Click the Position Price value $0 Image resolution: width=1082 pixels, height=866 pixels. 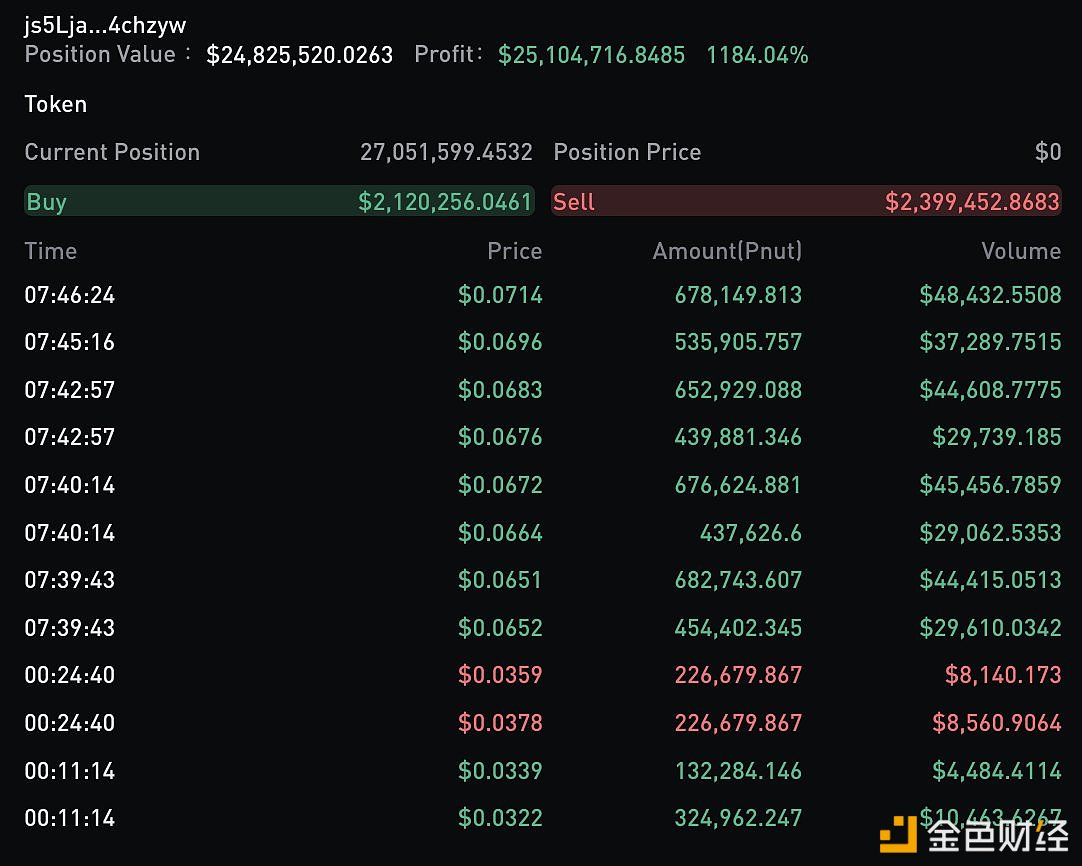[x=1047, y=152]
